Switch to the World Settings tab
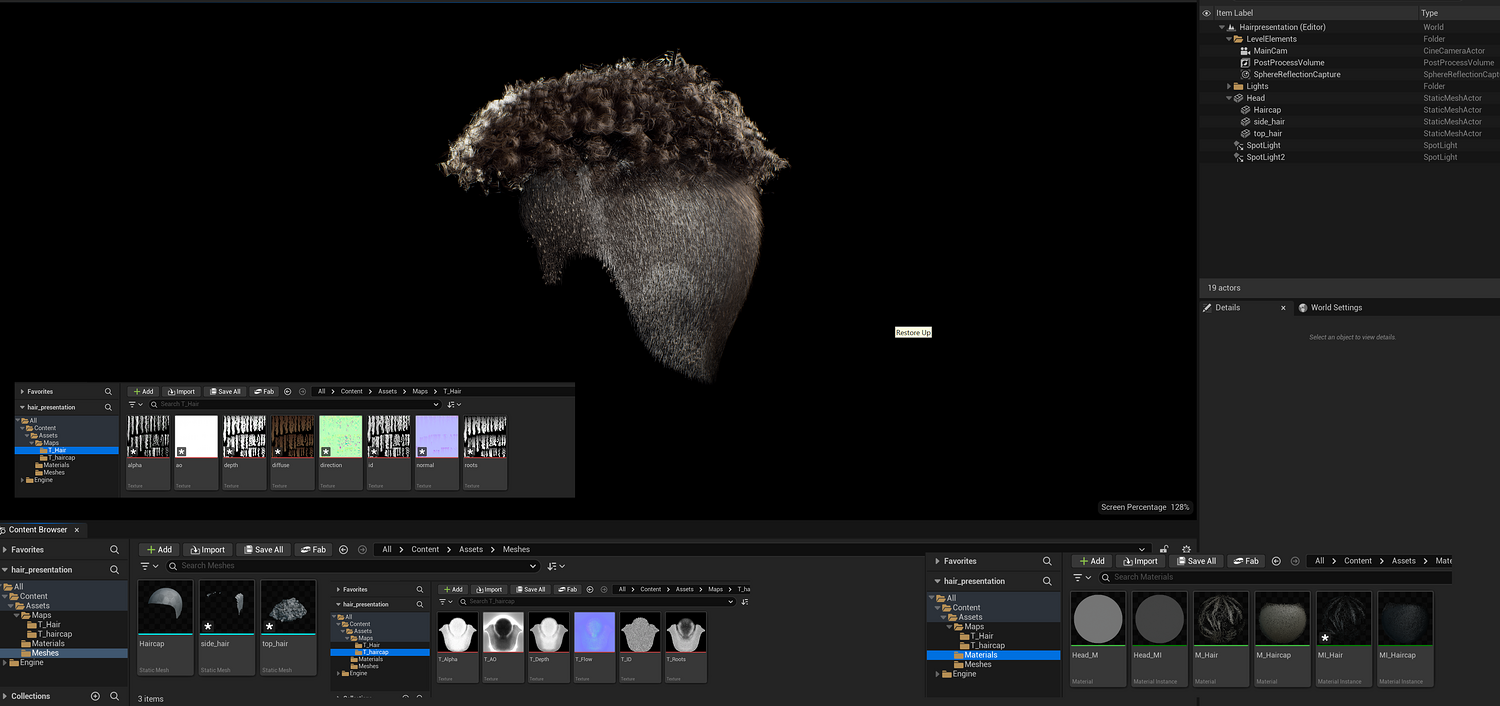 [1335, 308]
